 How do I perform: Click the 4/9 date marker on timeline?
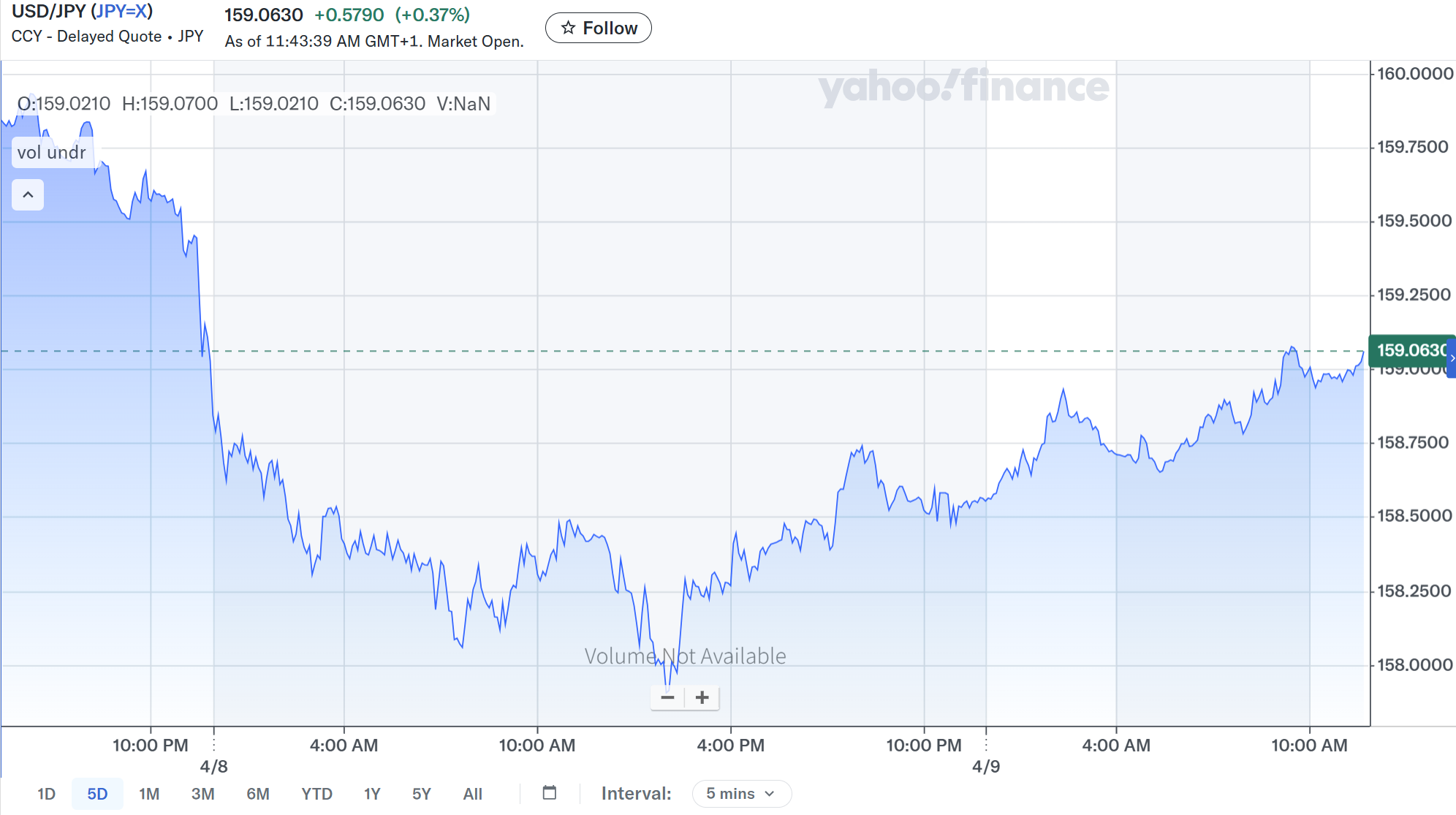986,767
